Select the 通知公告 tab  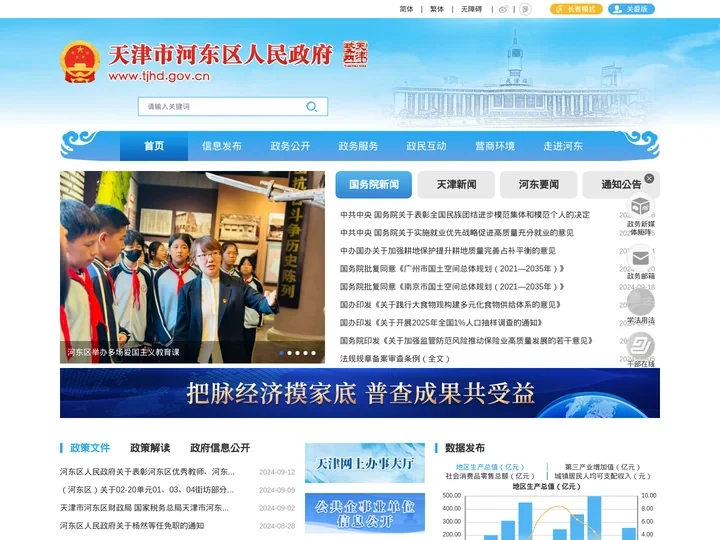[621, 185]
